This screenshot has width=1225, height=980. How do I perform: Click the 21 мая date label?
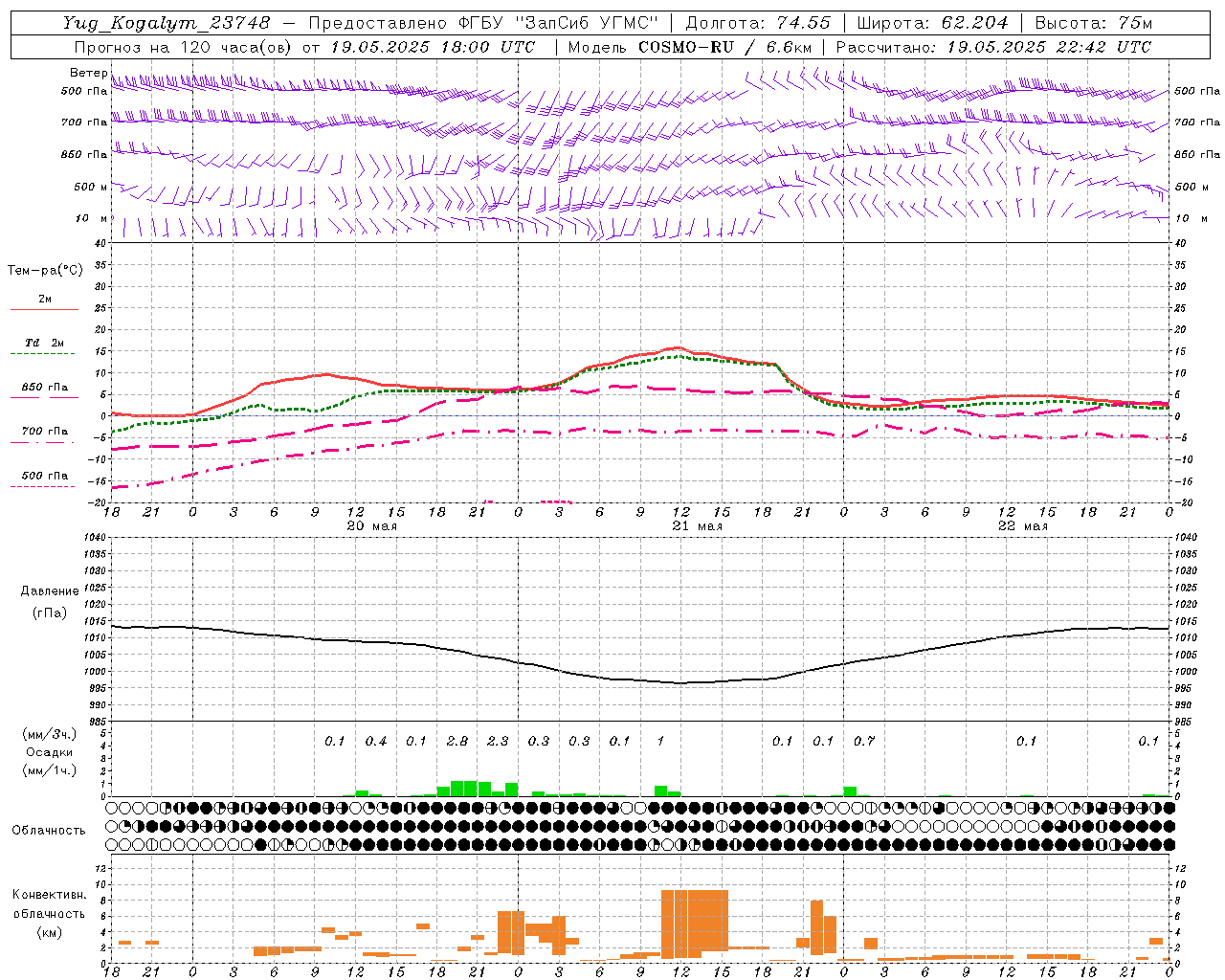[x=698, y=526]
